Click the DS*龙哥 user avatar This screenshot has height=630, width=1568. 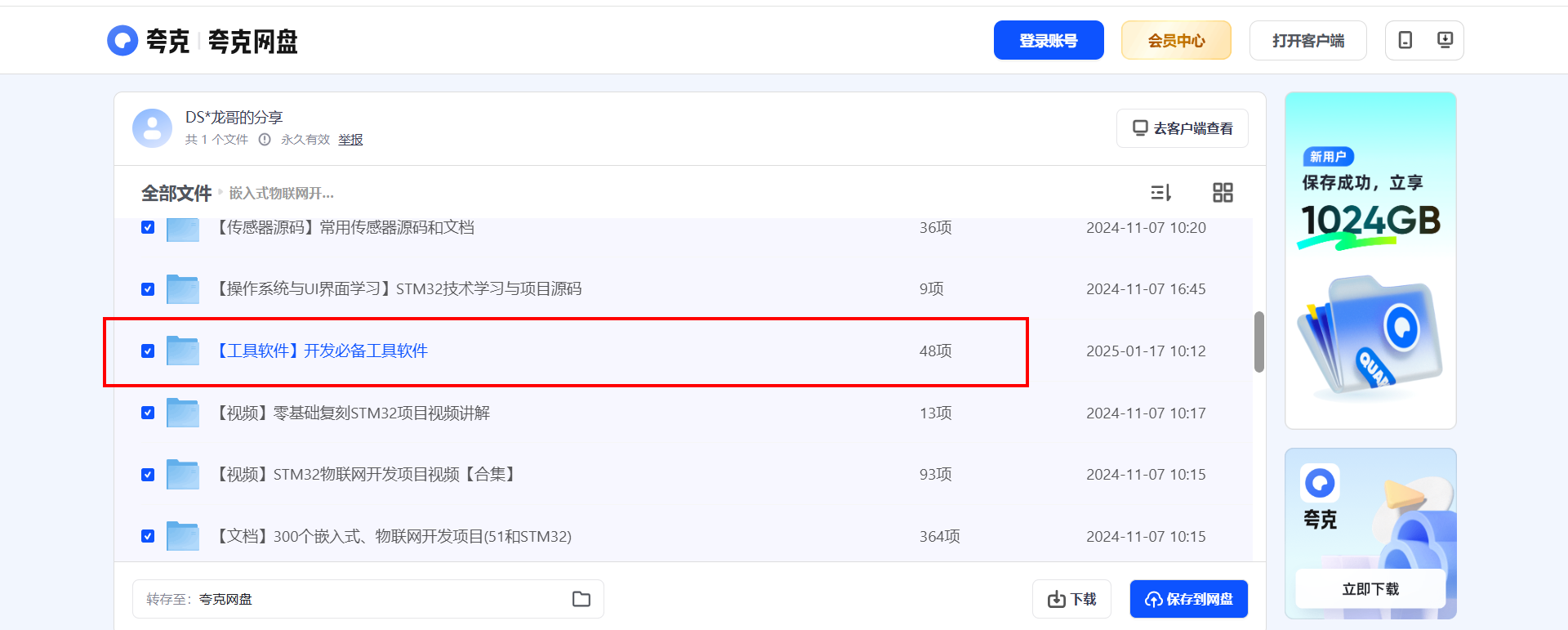tap(153, 128)
